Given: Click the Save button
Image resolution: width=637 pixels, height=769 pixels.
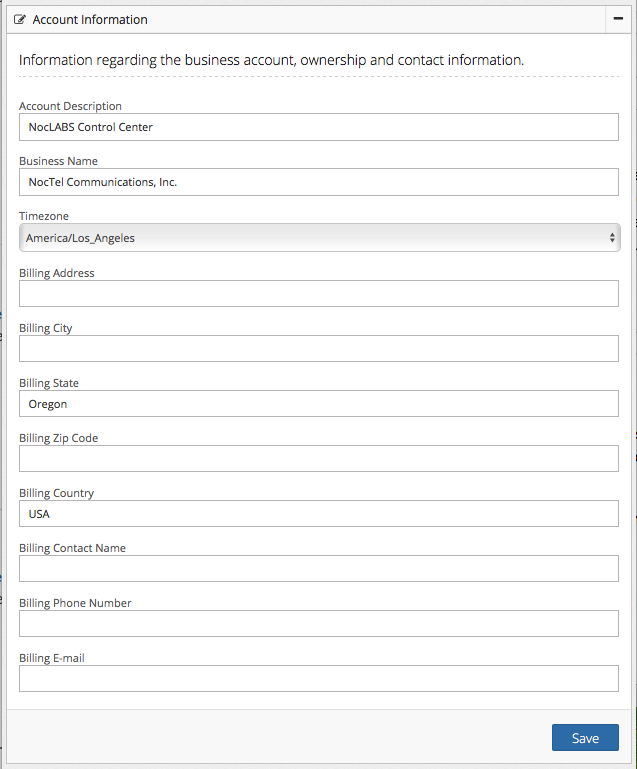Looking at the screenshot, I should (585, 738).
